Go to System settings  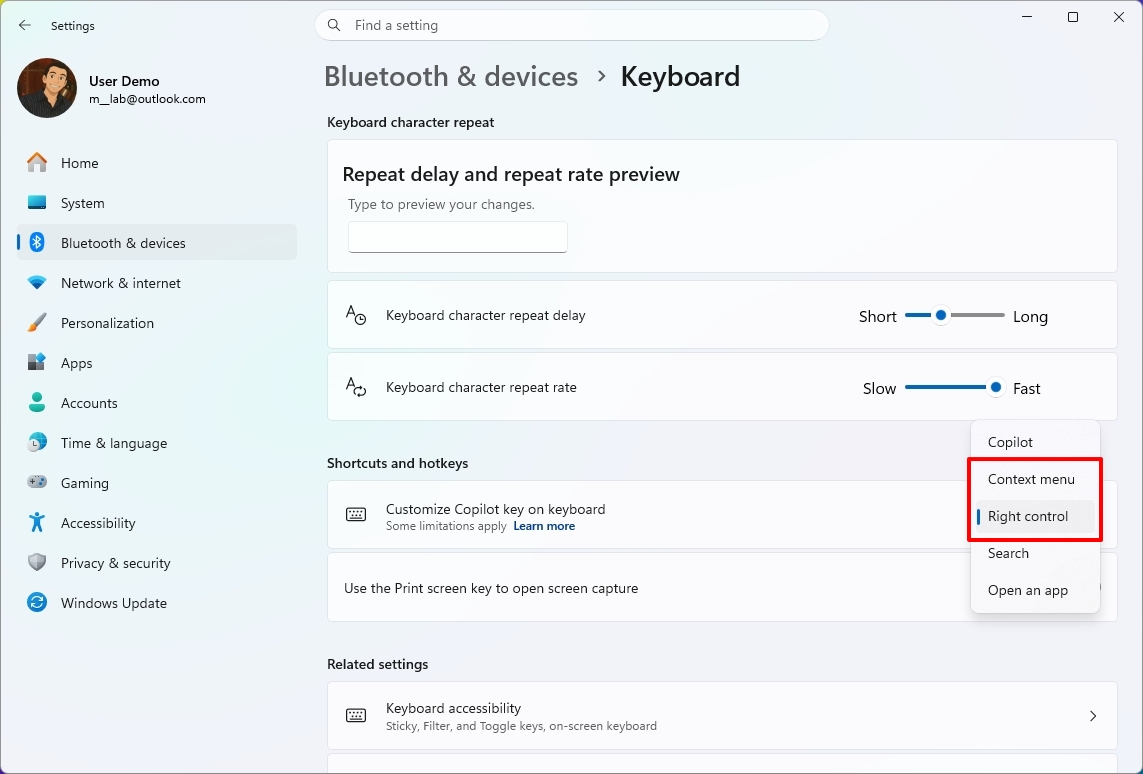(x=157, y=203)
